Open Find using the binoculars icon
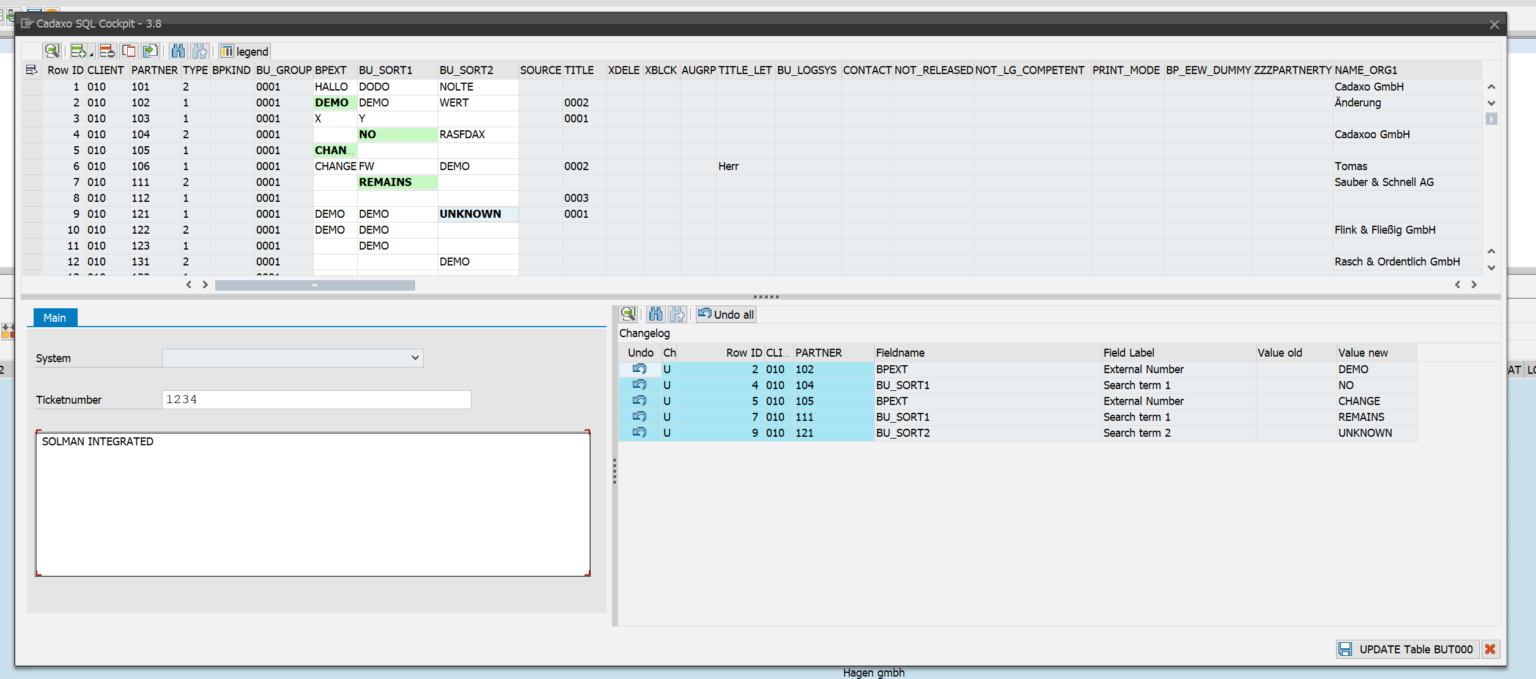Screen dimensions: 1536x679 (x=178, y=51)
